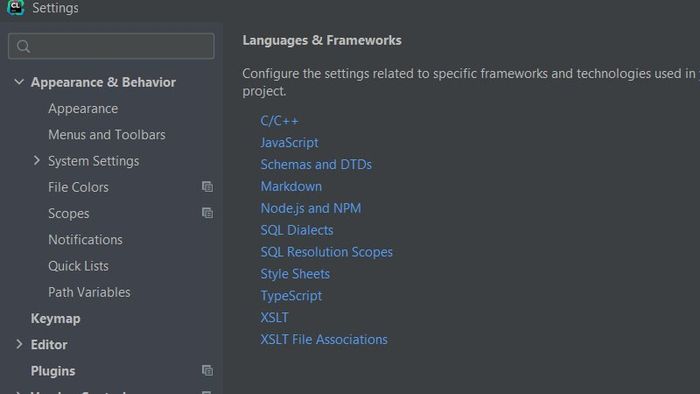Click the search magnifier icon in settings
This screenshot has width=700, height=394.
click(23, 46)
